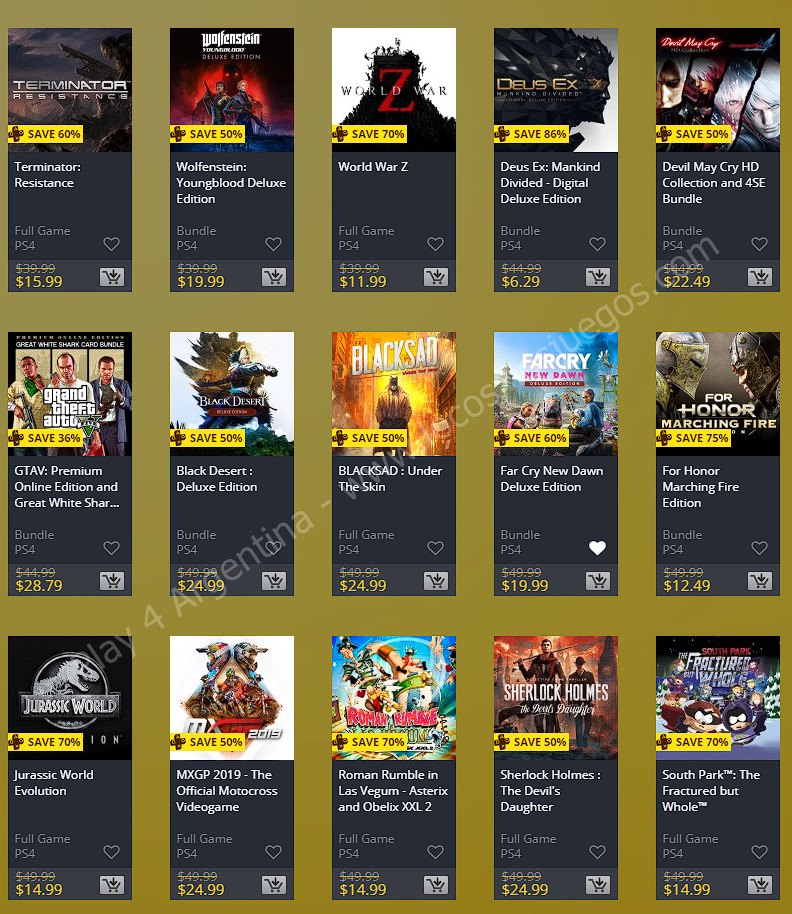Add Sherlock Holmes Devil's Daughter to cart
This screenshot has width=792, height=914.
point(598,885)
